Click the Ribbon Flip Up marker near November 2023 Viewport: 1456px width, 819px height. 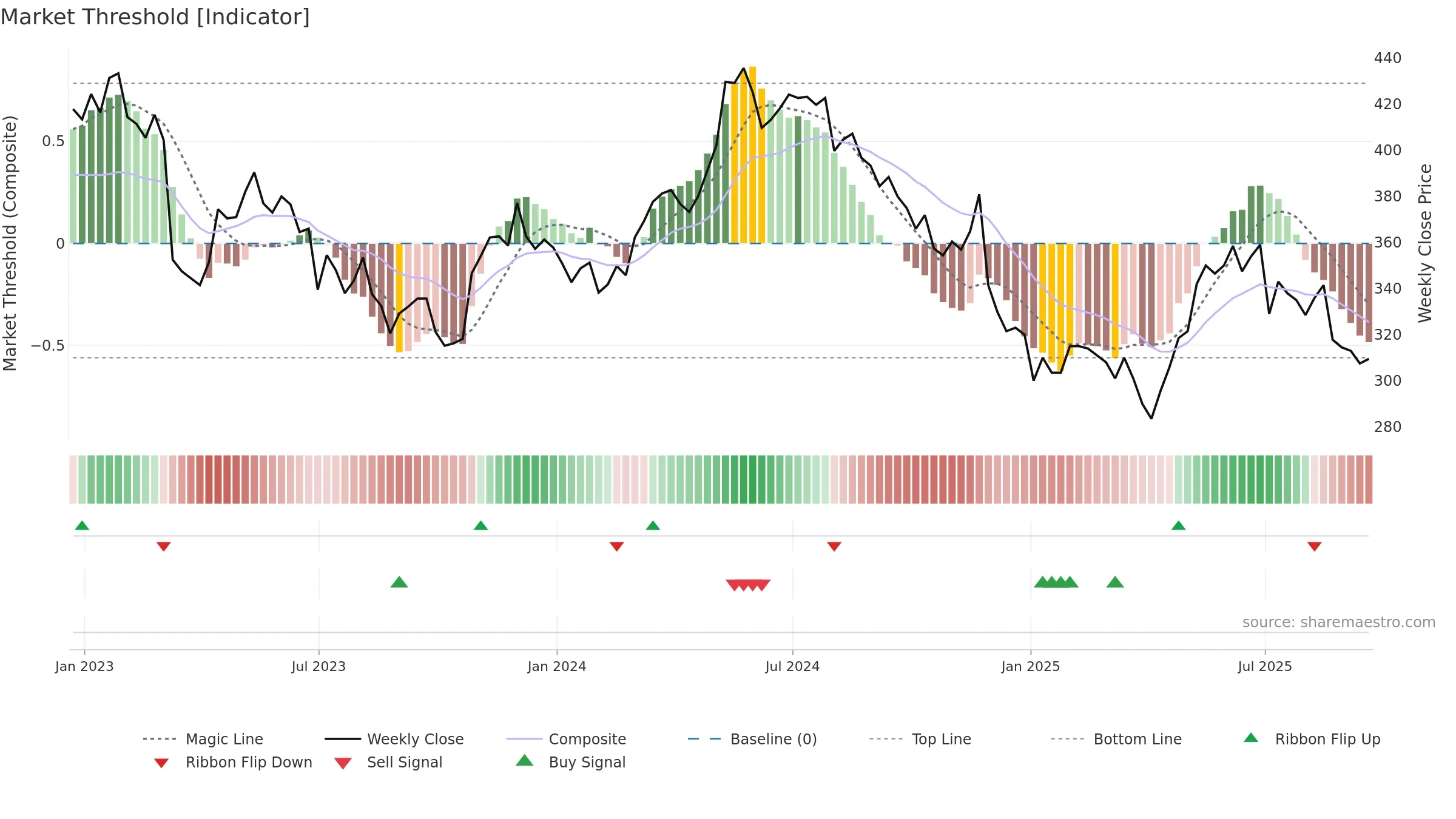click(x=480, y=525)
